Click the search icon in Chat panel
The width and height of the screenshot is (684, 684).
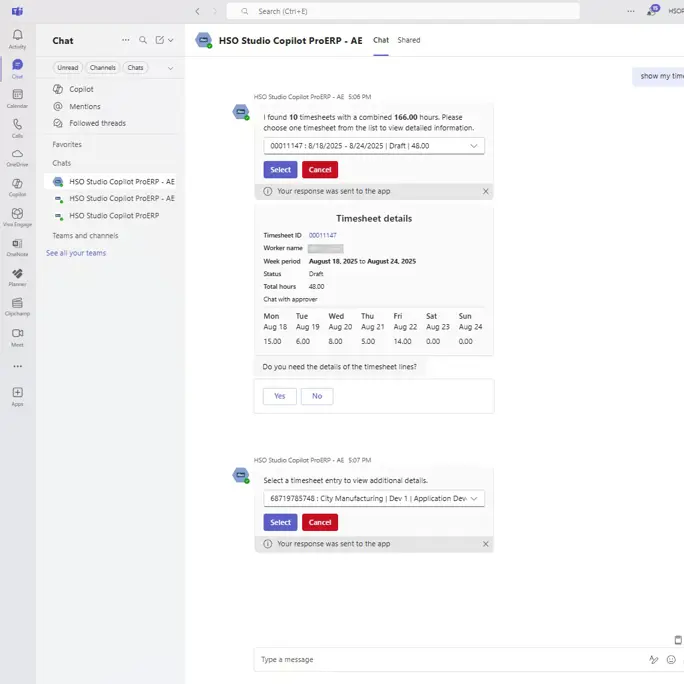click(x=143, y=40)
